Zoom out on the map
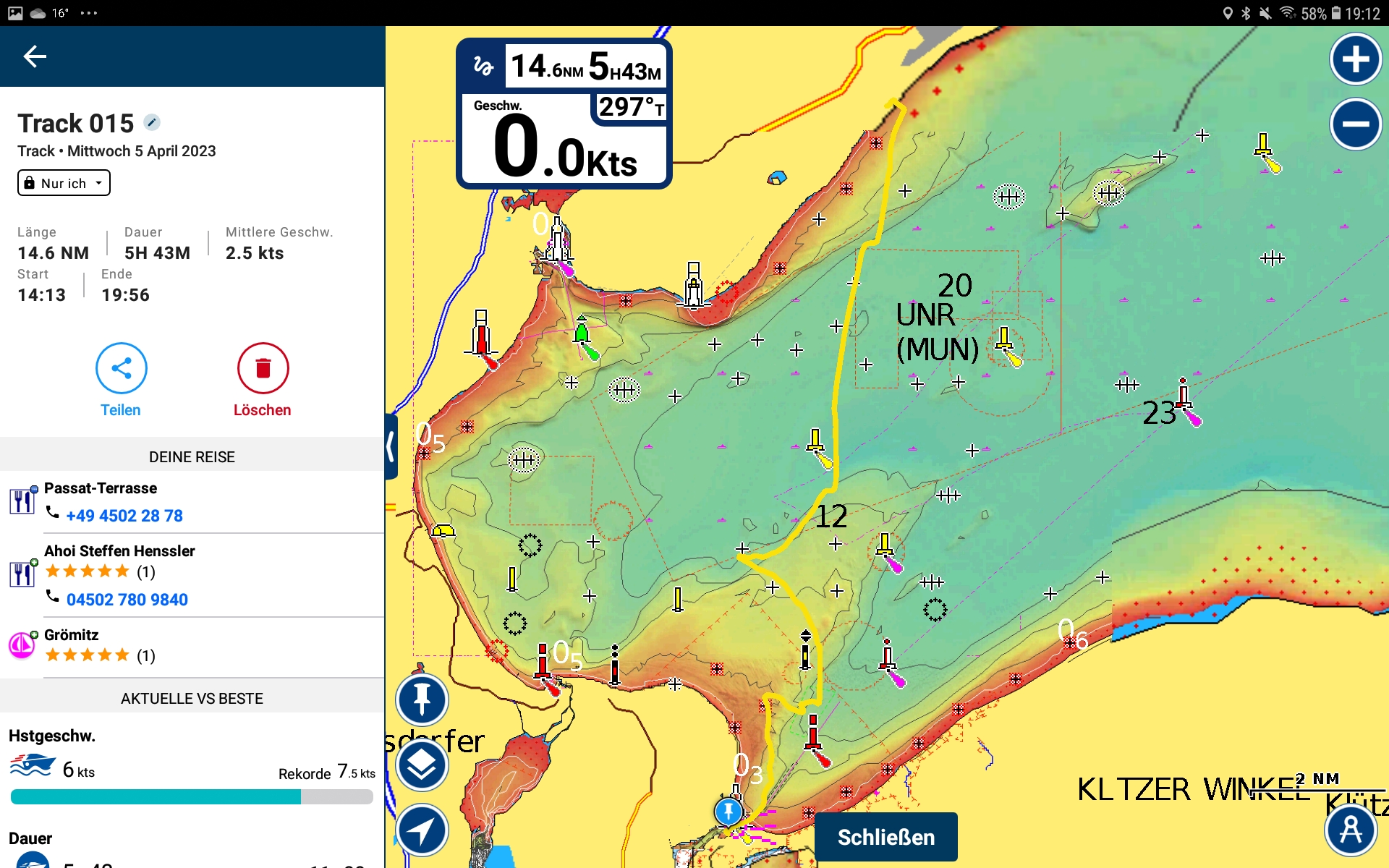 1355,124
